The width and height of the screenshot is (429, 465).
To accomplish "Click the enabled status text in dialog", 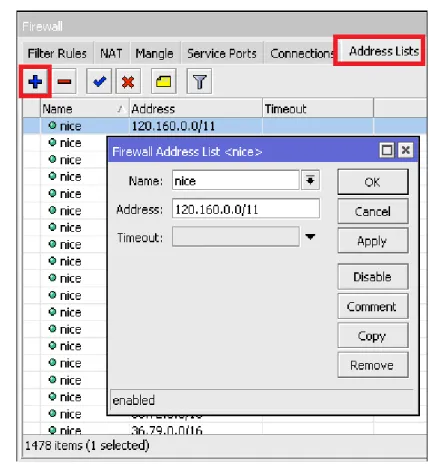I will 134,400.
